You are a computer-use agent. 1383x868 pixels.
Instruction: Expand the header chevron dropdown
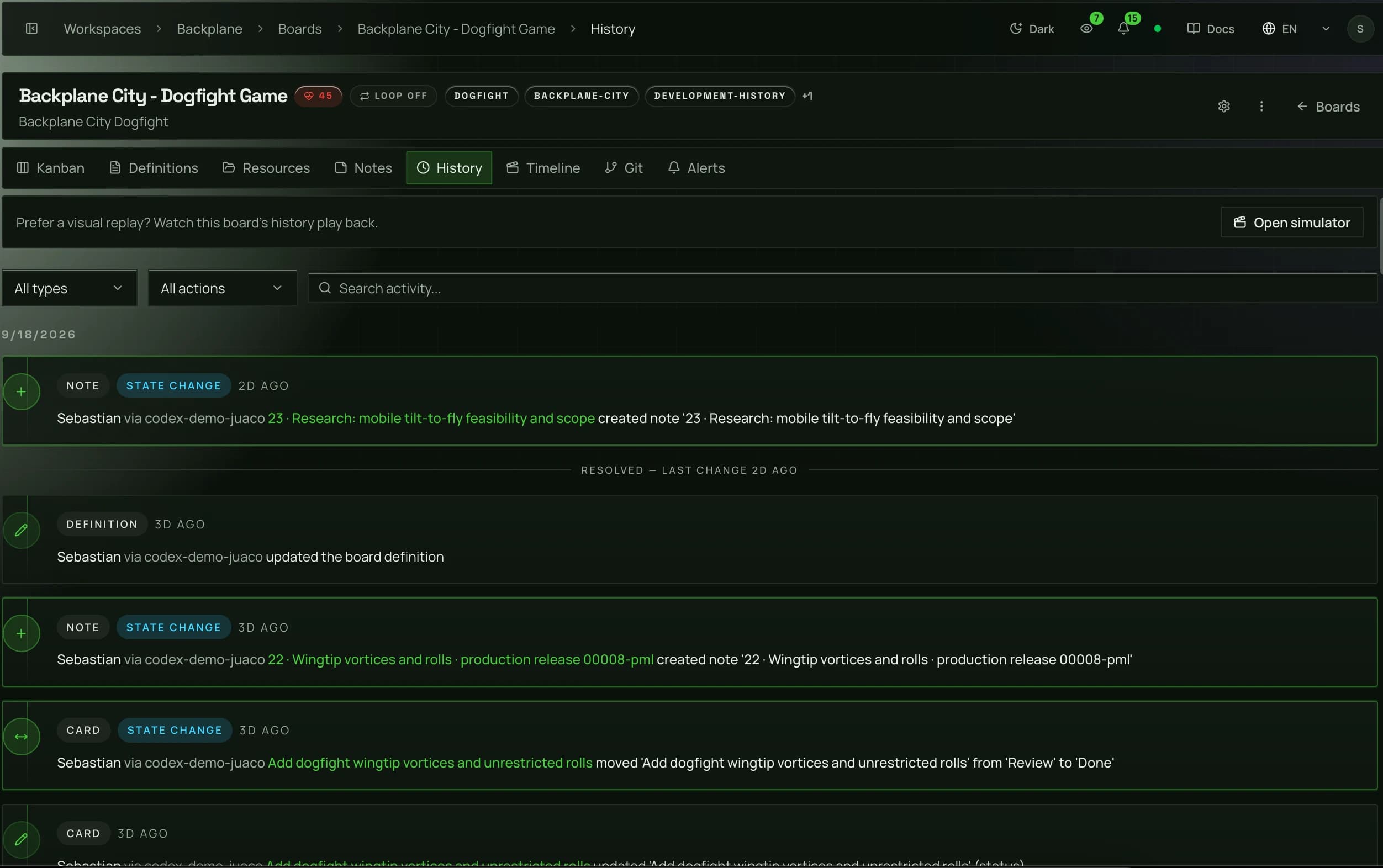(1326, 29)
